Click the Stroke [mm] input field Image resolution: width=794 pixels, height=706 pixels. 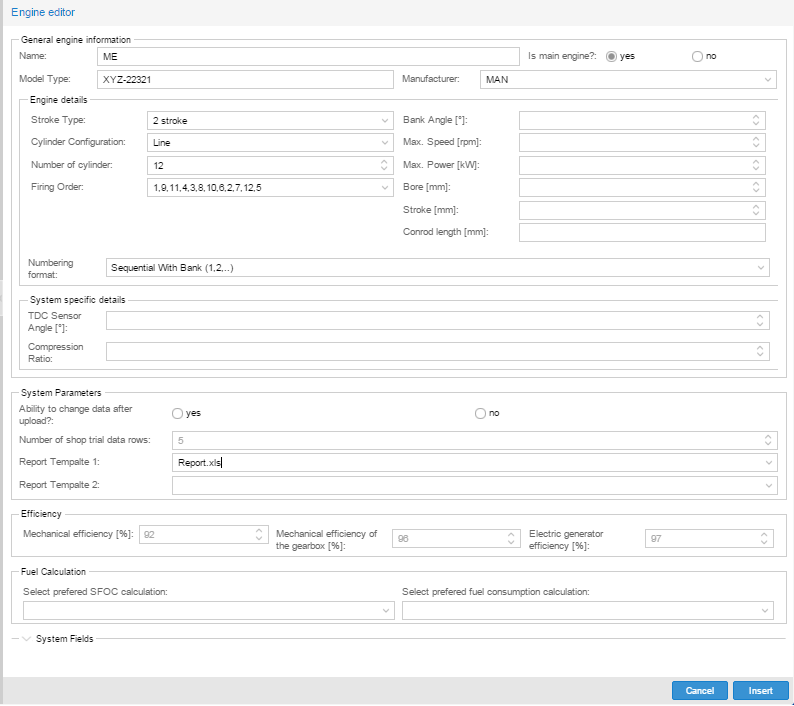pyautogui.click(x=642, y=210)
